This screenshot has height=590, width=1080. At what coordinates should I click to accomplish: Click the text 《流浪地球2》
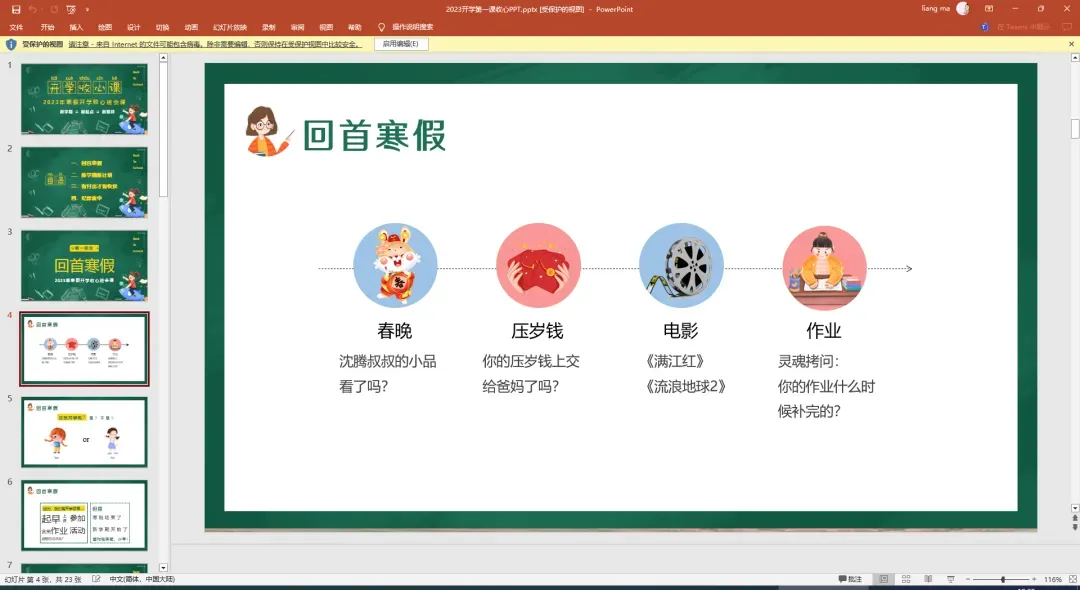click(685, 386)
